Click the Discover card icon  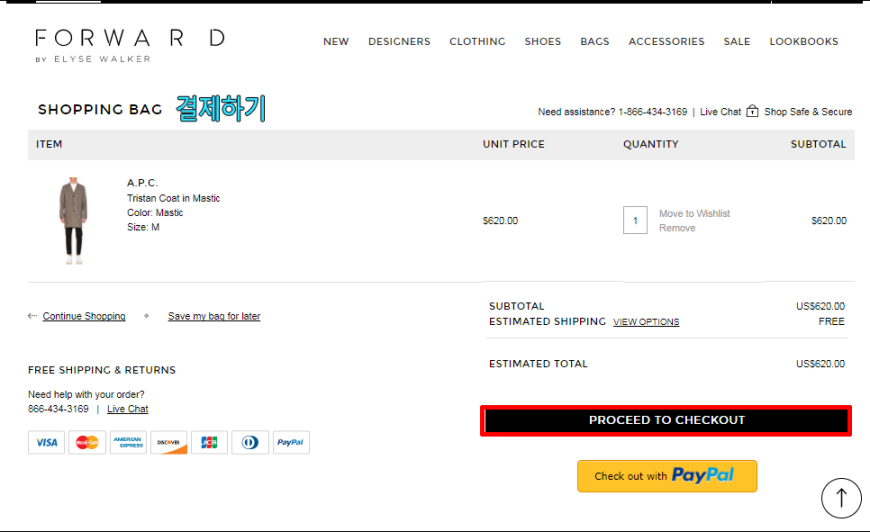pos(169,442)
